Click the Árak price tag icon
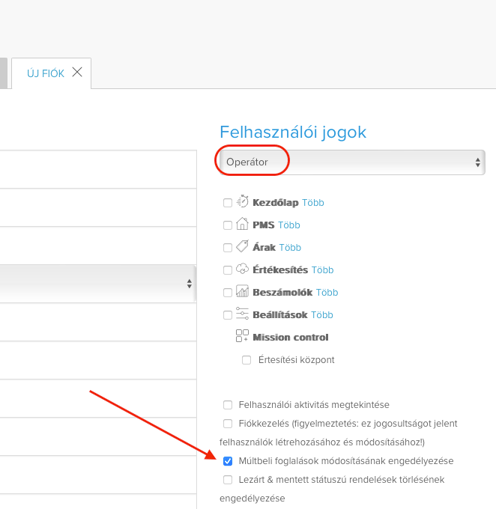Image resolution: width=496 pixels, height=509 pixels. click(242, 246)
